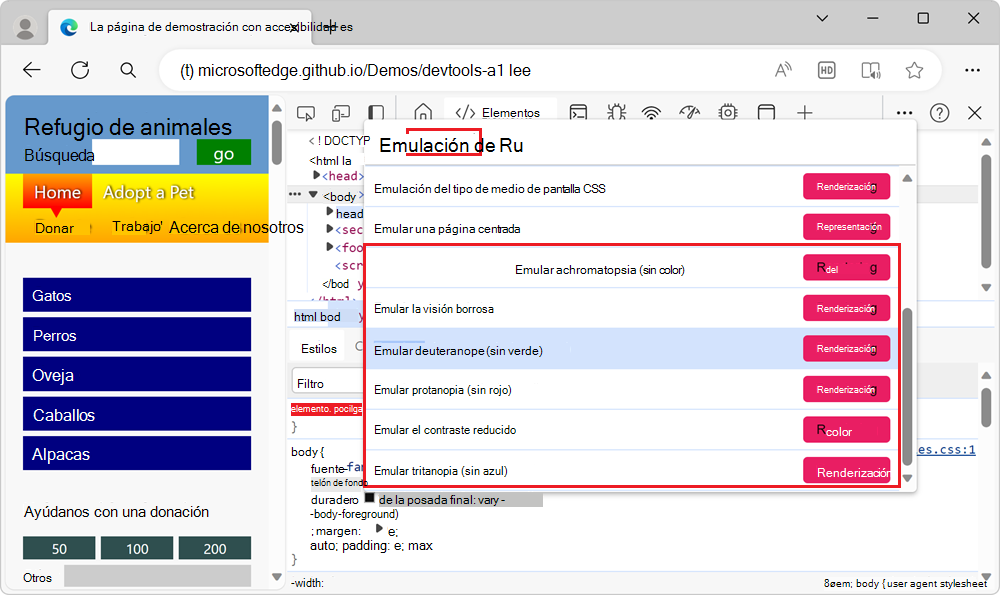Expand the sec node in the DOM tree
This screenshot has width=1000, height=595.
(330, 228)
